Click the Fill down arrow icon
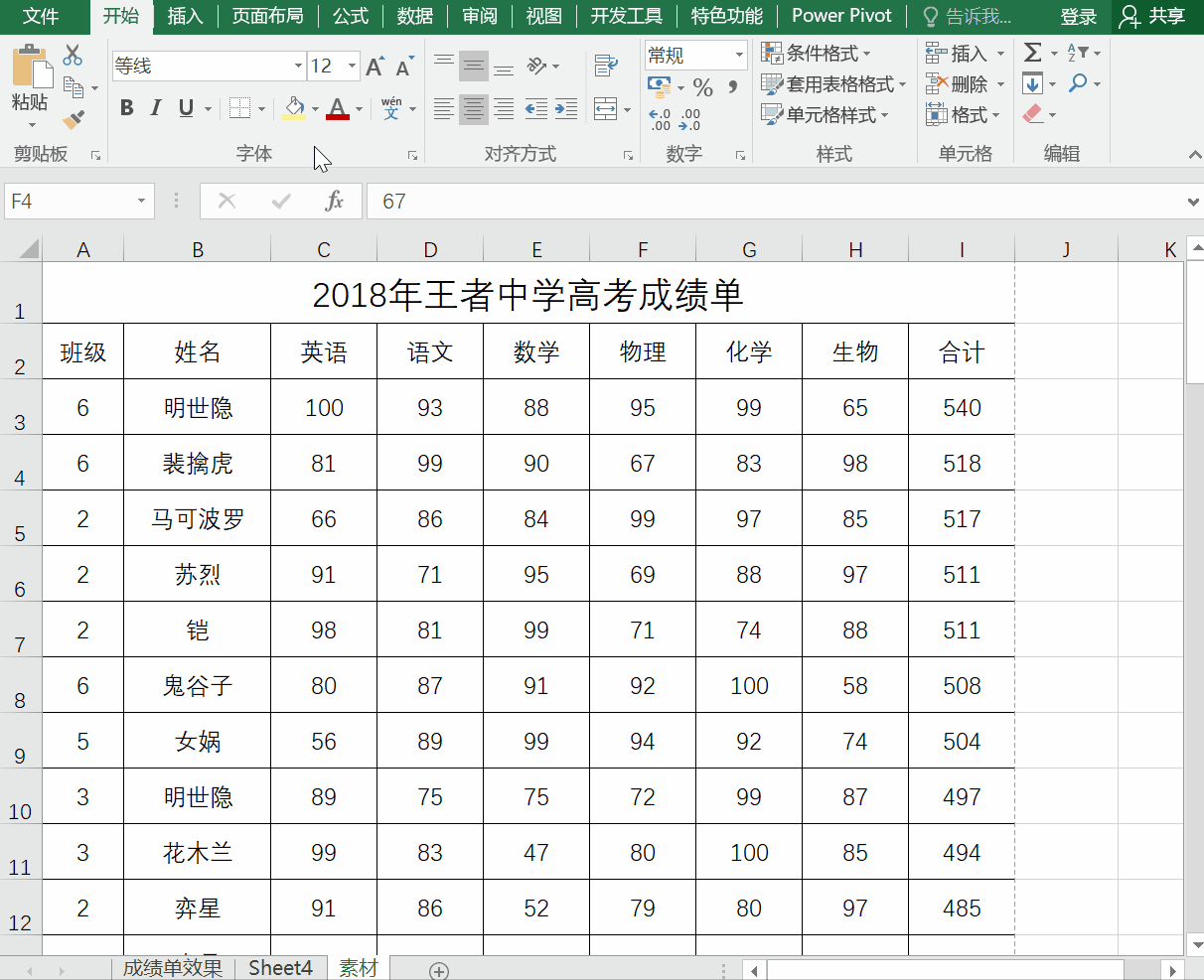The width and height of the screenshot is (1204, 980). pyautogui.click(x=1033, y=83)
